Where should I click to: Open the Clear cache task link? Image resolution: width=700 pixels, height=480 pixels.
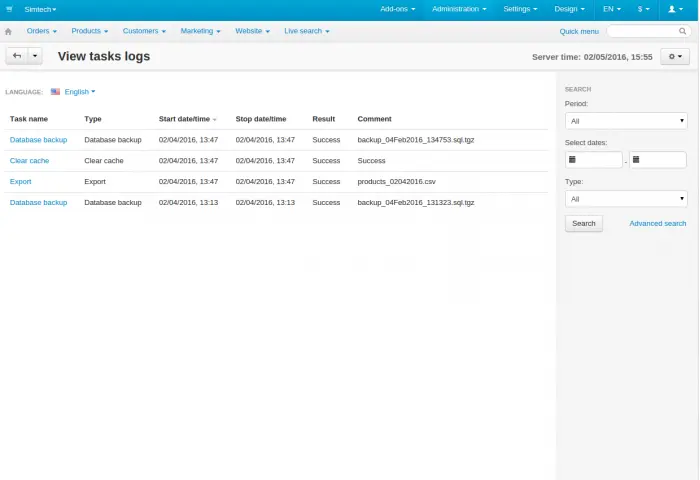(x=29, y=160)
